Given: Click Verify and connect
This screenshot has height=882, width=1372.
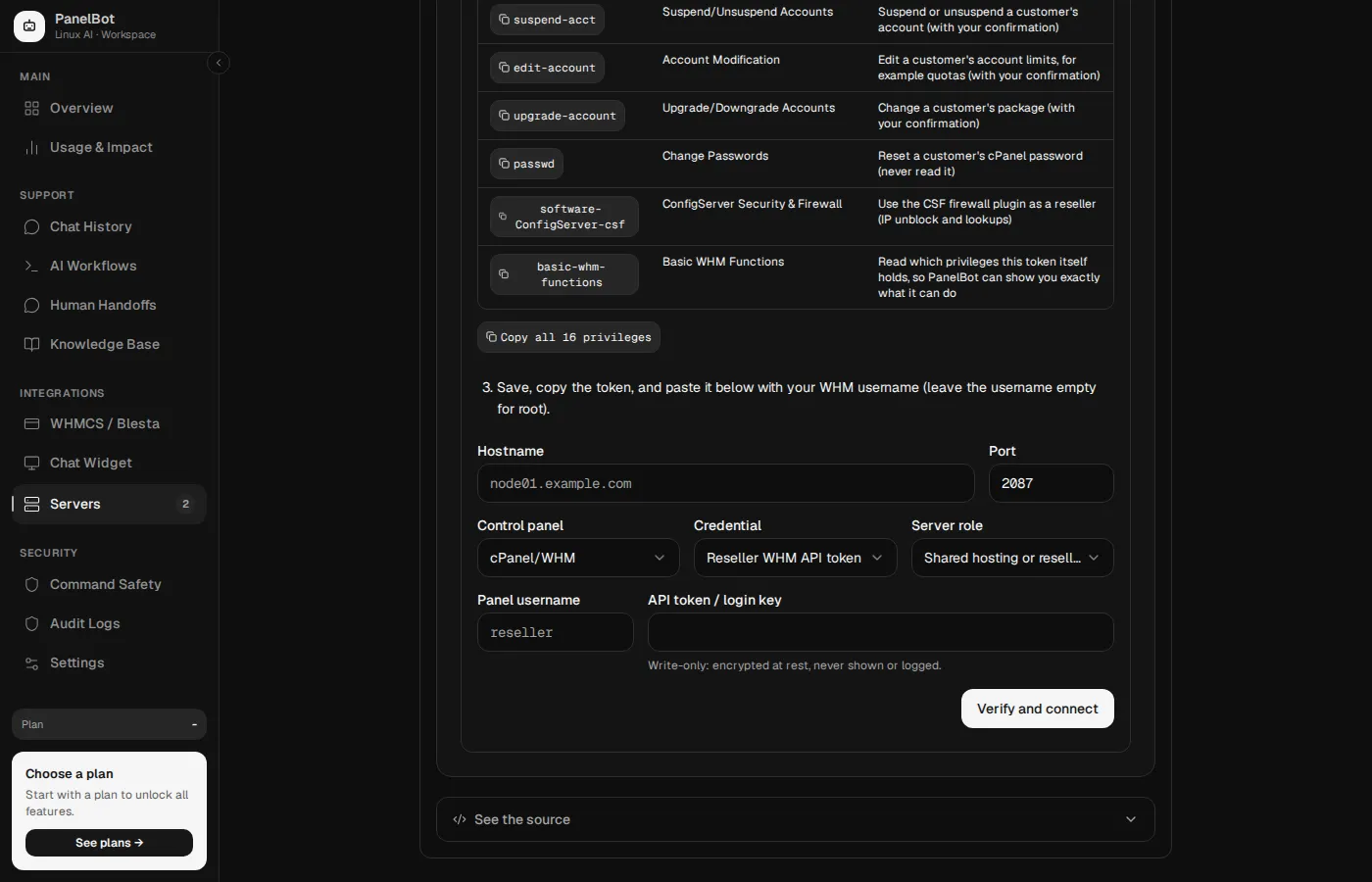Looking at the screenshot, I should [x=1037, y=709].
